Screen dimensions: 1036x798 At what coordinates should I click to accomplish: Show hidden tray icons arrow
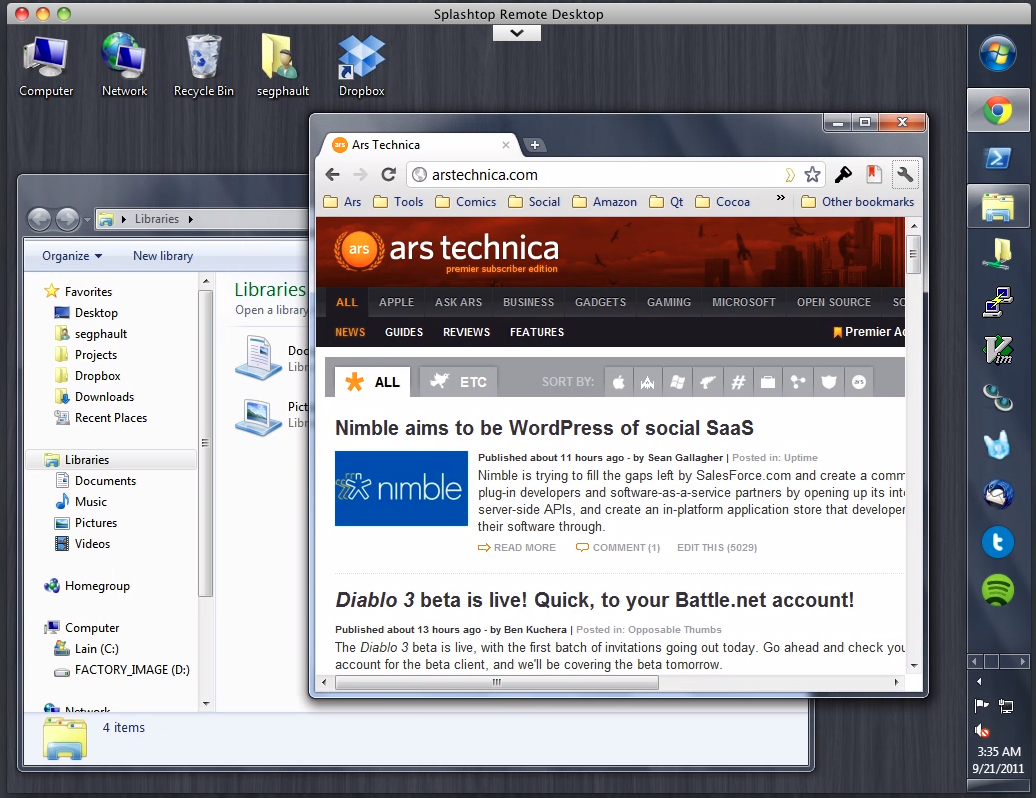(x=979, y=681)
